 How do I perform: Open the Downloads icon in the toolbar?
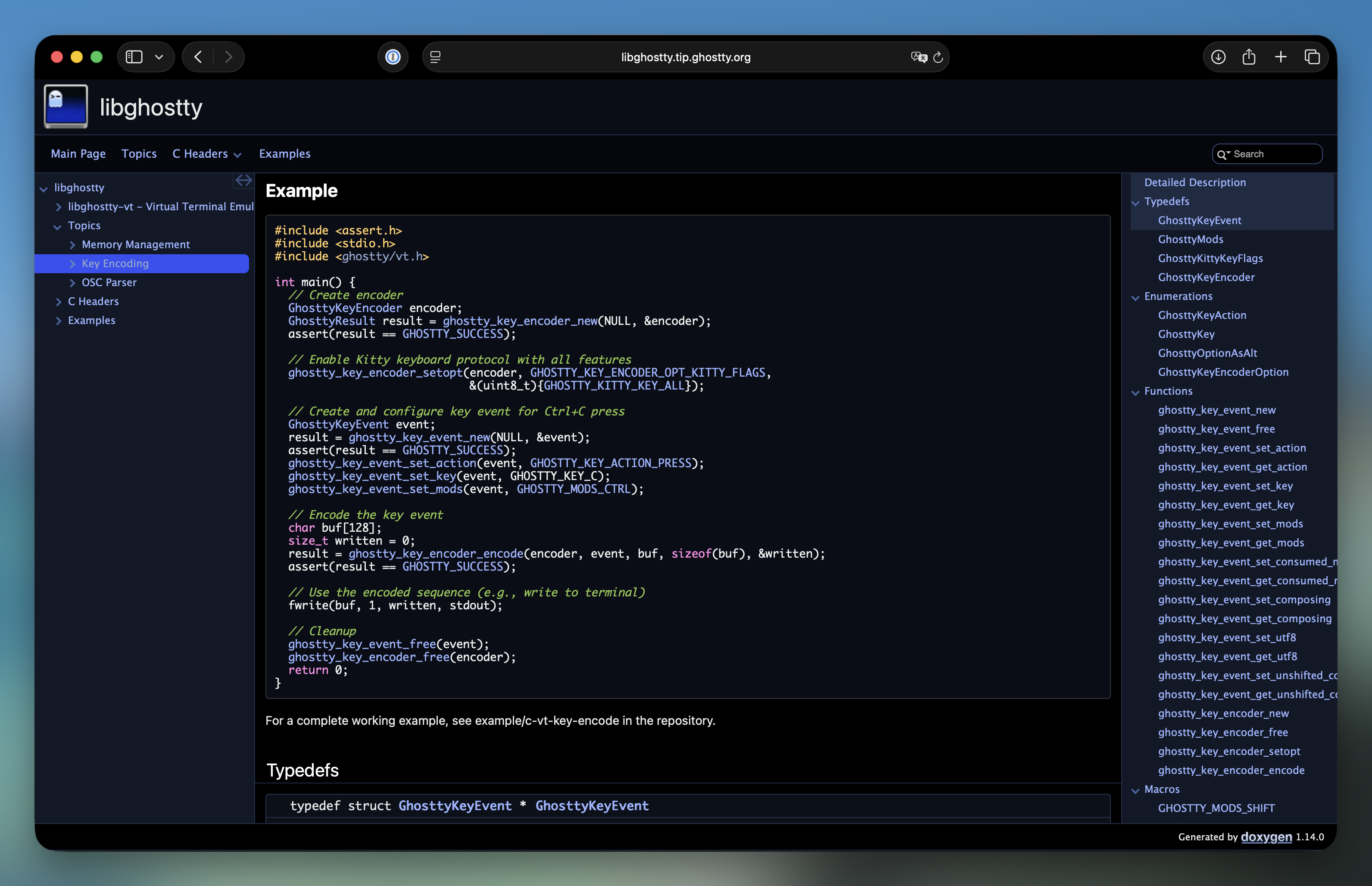point(1218,57)
